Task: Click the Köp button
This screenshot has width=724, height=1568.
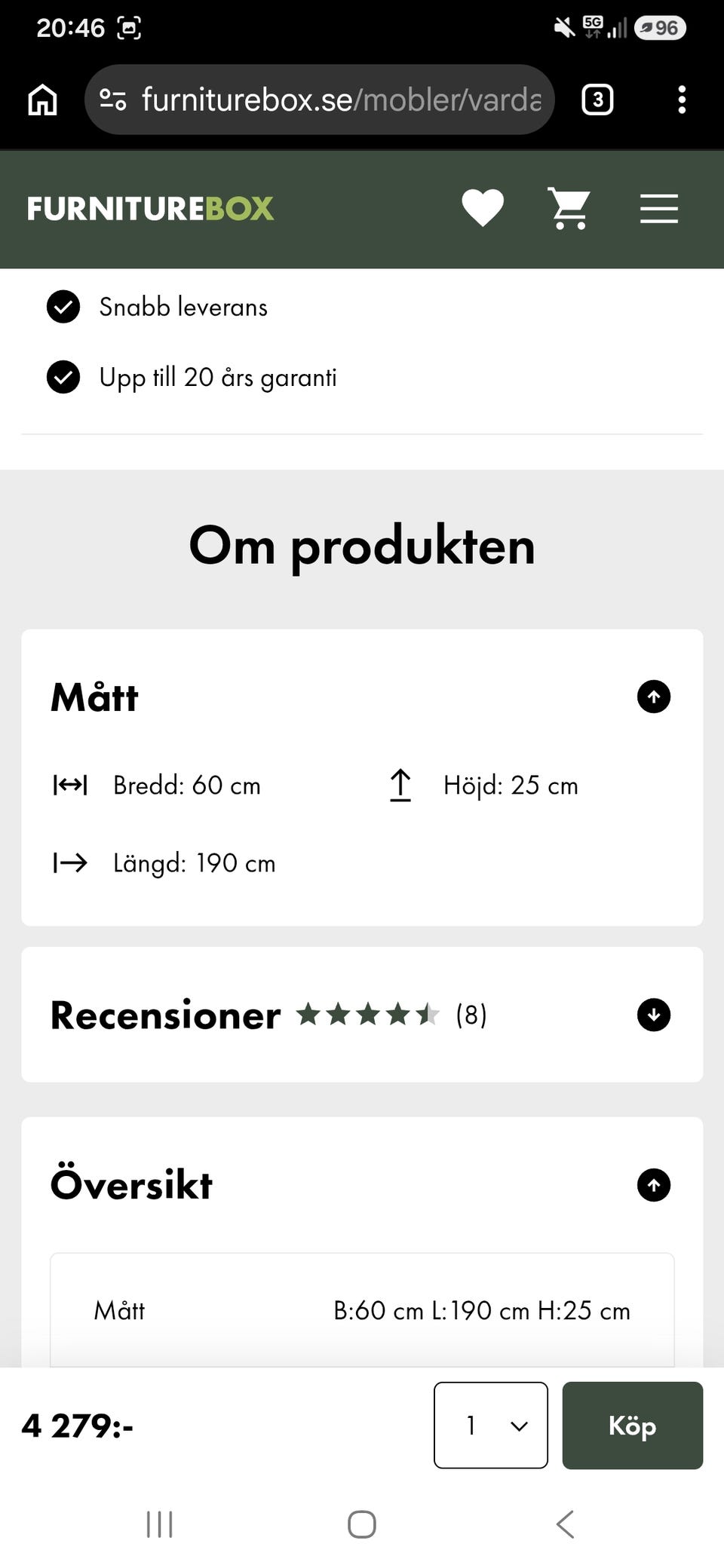Action: (x=633, y=1426)
